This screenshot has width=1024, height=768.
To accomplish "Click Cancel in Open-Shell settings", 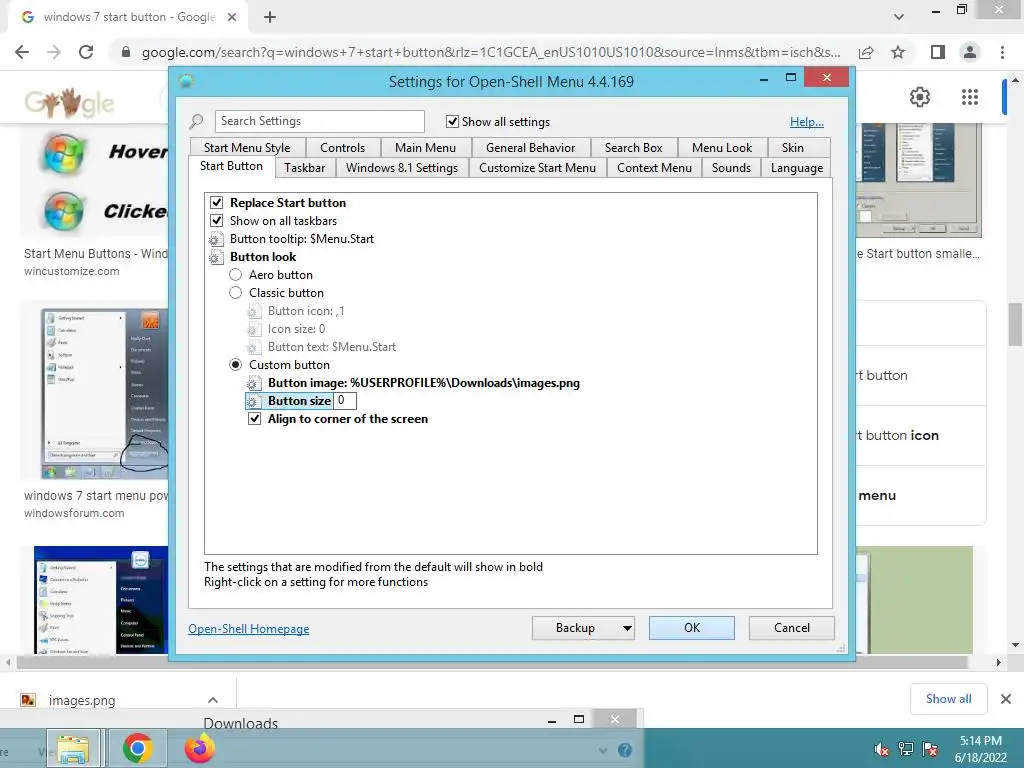I will pos(792,628).
